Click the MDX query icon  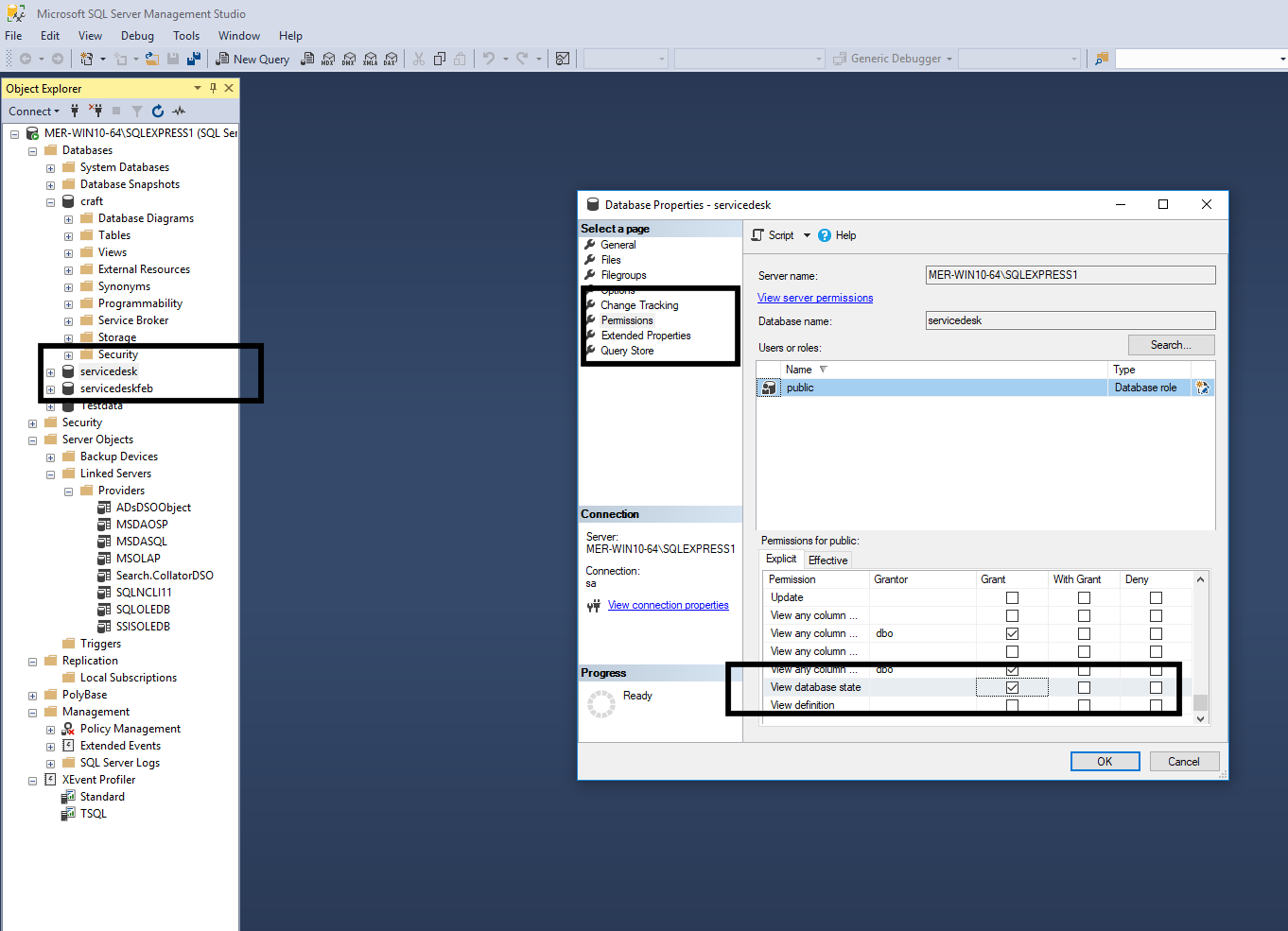coord(327,59)
